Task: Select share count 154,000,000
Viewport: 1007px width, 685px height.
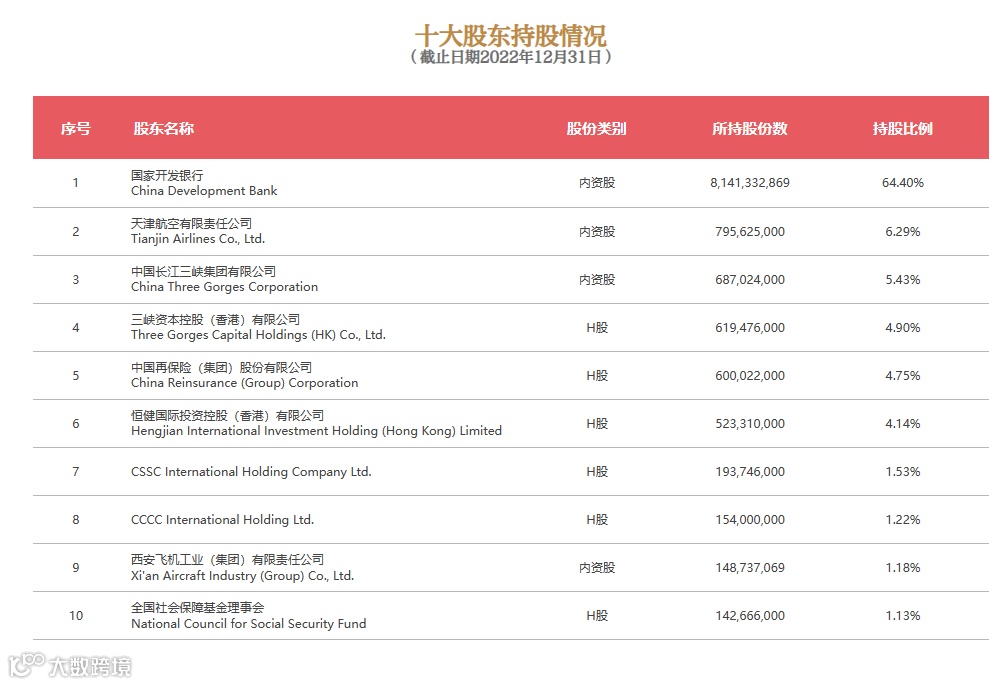Action: pyautogui.click(x=749, y=520)
